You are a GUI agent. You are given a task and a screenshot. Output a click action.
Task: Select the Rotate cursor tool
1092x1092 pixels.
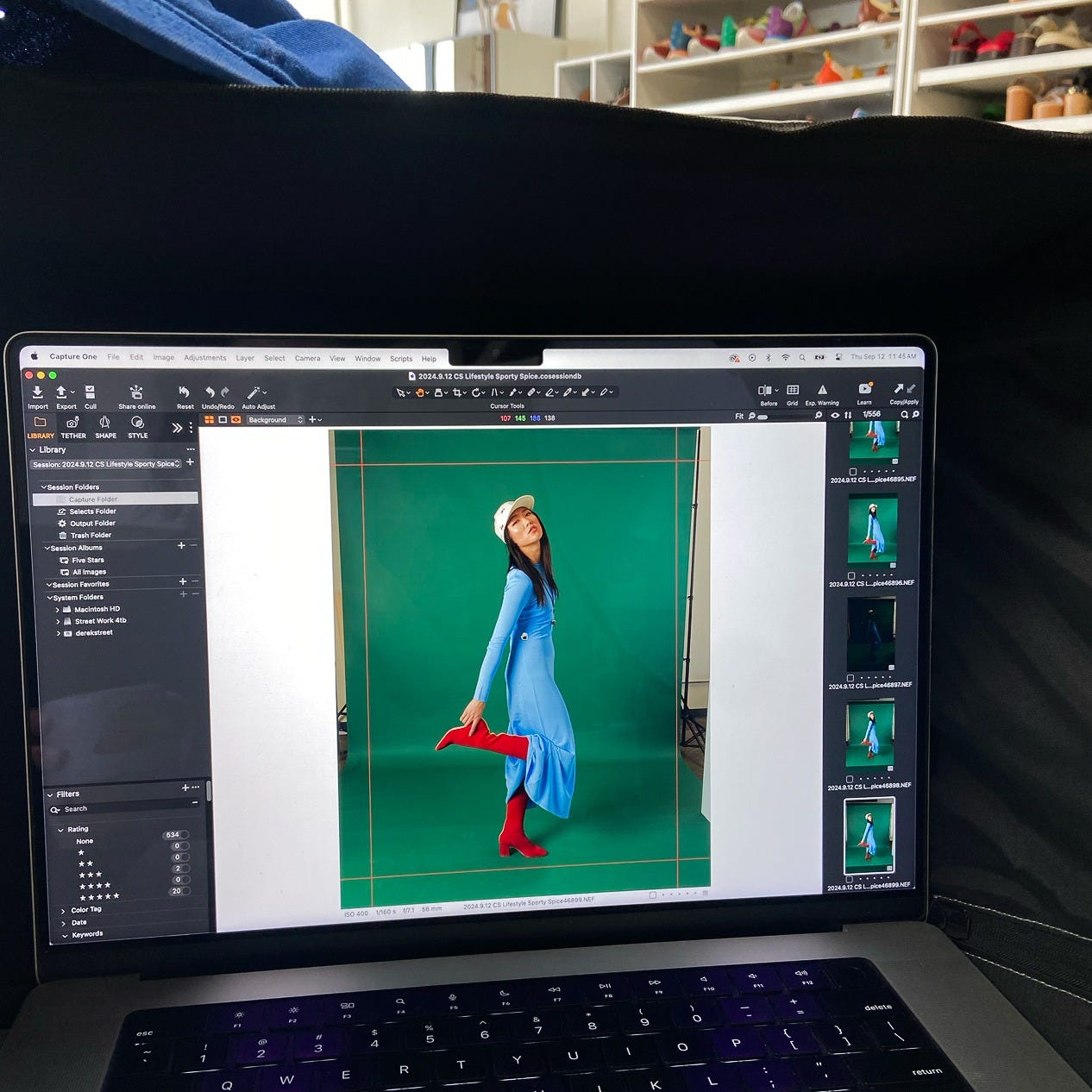(476, 392)
